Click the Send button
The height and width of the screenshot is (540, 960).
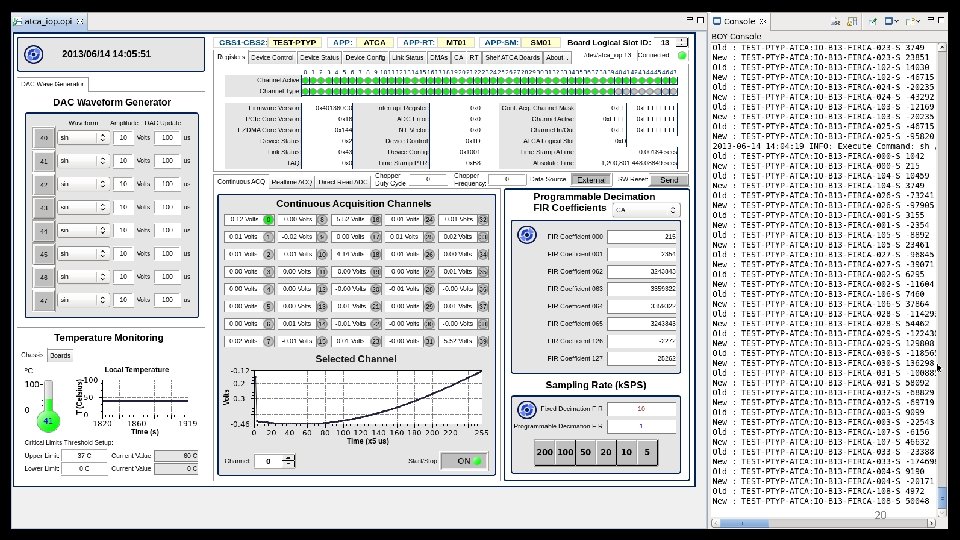(x=669, y=180)
